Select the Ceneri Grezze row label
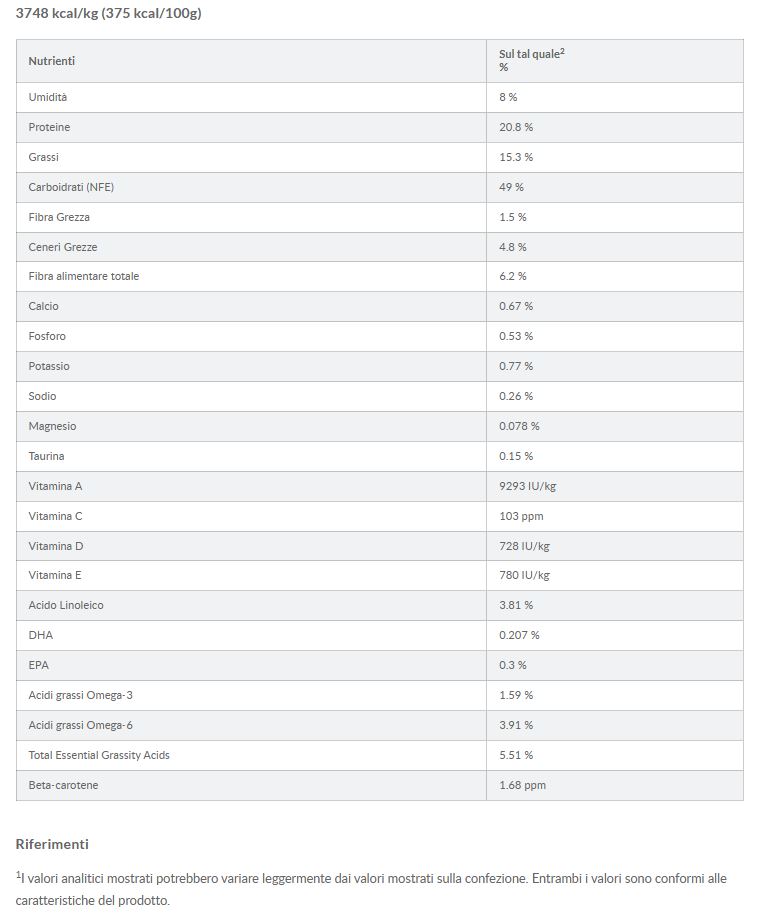768x913 pixels. 63,247
